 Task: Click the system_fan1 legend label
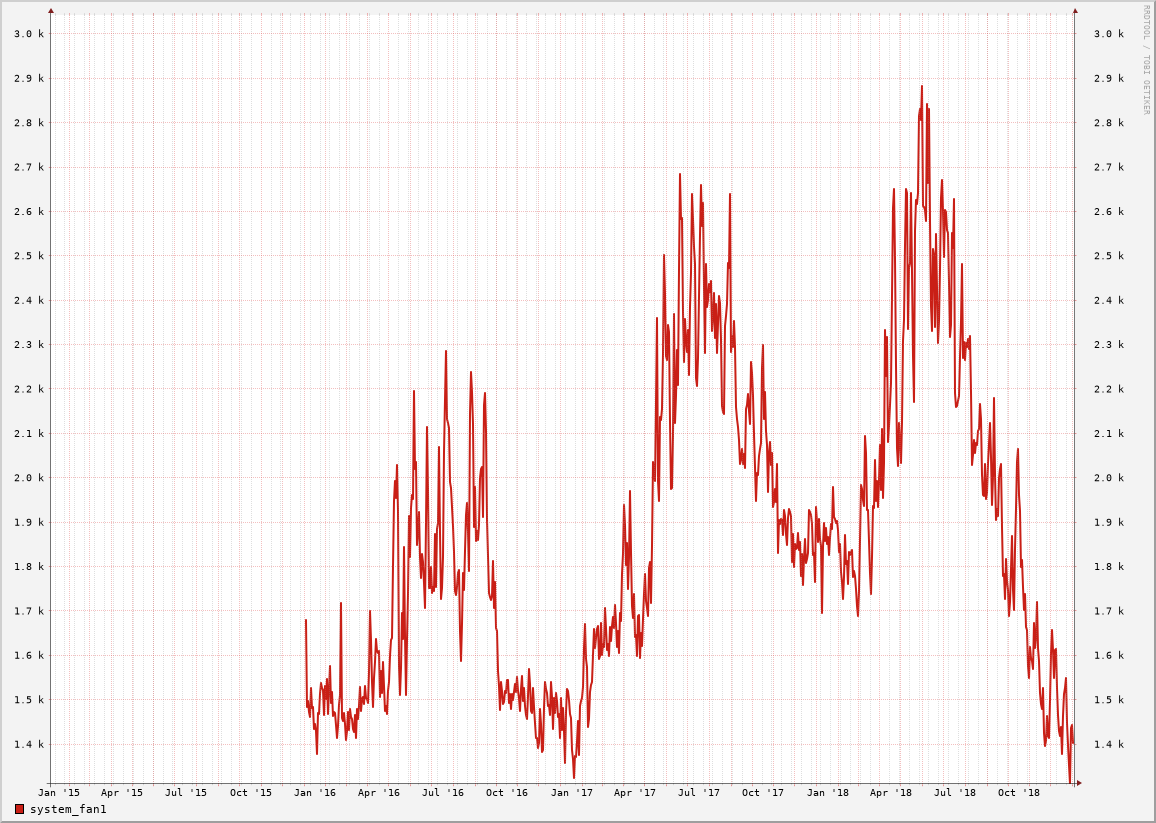coord(67,809)
